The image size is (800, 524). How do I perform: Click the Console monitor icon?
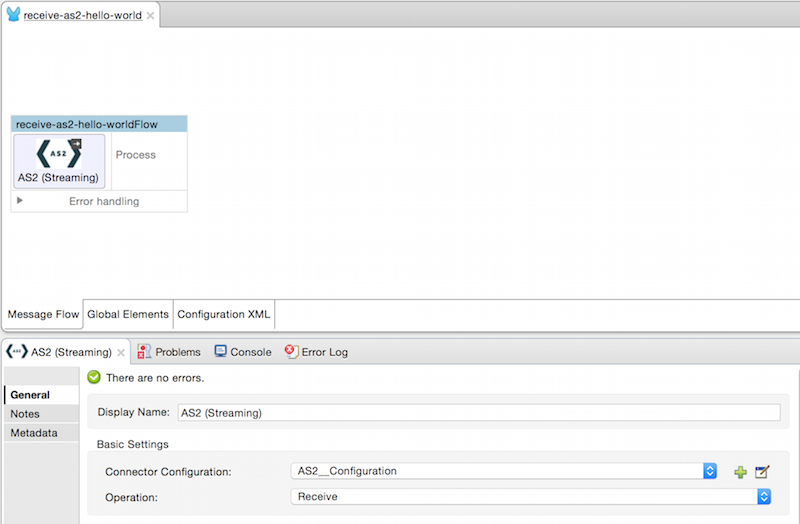click(x=220, y=351)
